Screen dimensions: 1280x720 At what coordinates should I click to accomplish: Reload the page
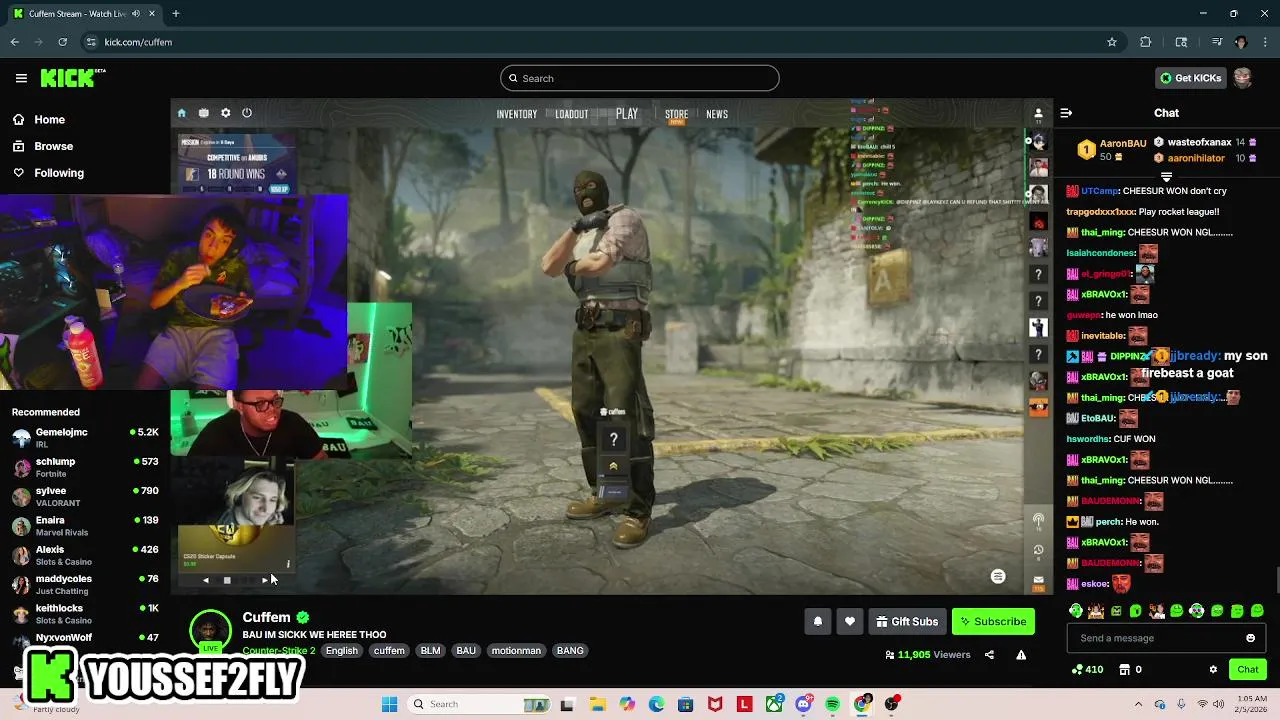tap(62, 42)
